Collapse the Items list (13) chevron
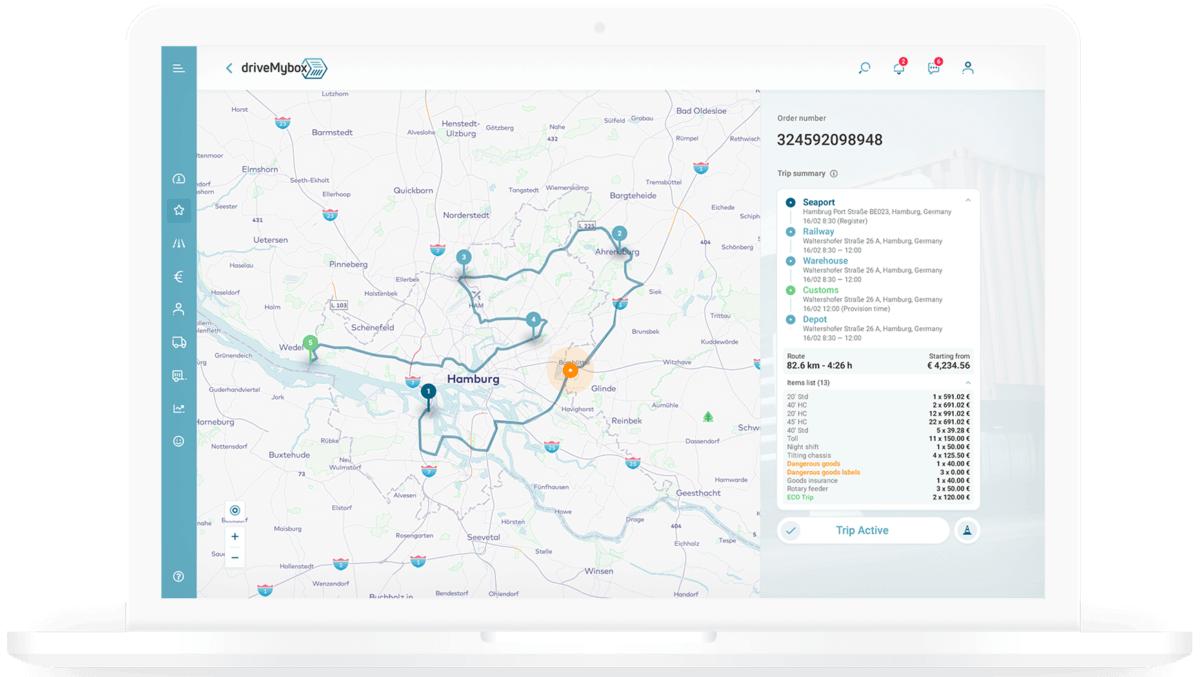The width and height of the screenshot is (1200, 677). 968,383
